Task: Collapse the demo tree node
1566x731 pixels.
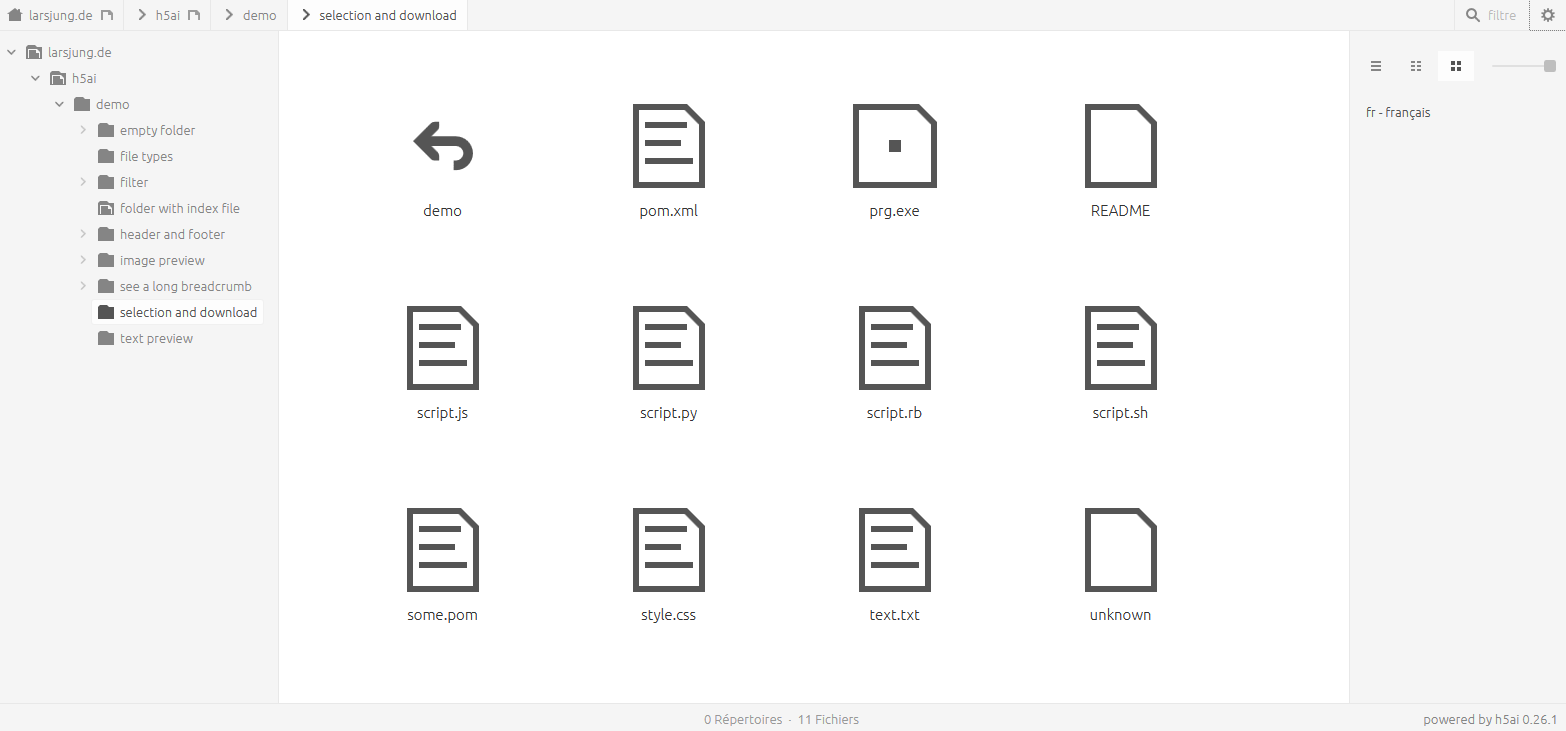Action: coord(60,104)
